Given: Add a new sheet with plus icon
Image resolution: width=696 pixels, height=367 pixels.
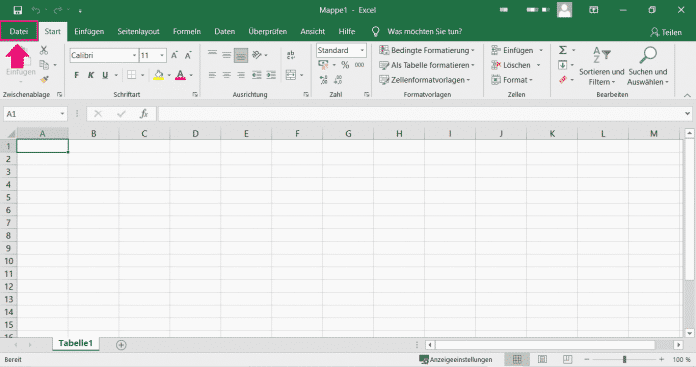Looking at the screenshot, I should coord(121,345).
